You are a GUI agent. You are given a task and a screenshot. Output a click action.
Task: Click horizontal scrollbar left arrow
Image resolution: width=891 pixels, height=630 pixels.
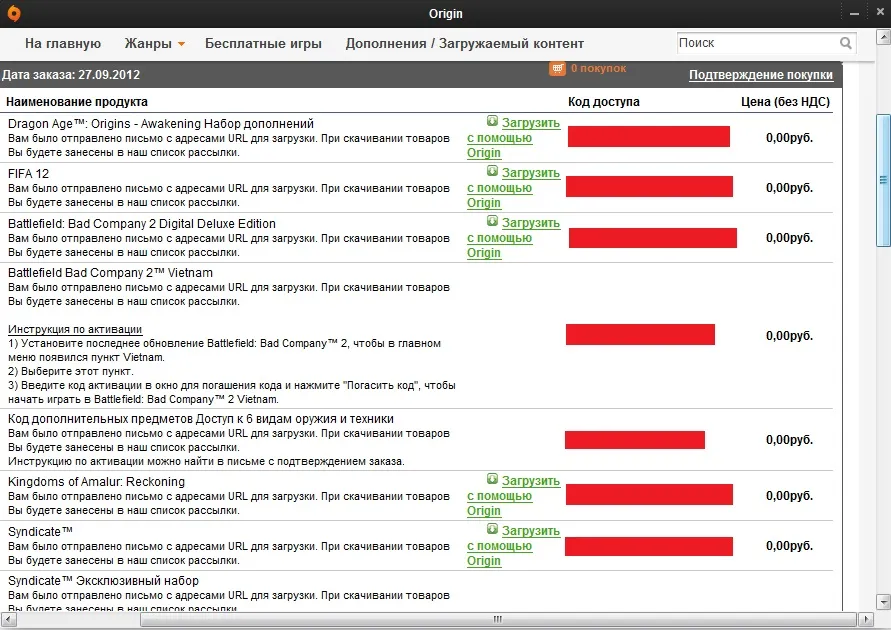pyautogui.click(x=9, y=619)
